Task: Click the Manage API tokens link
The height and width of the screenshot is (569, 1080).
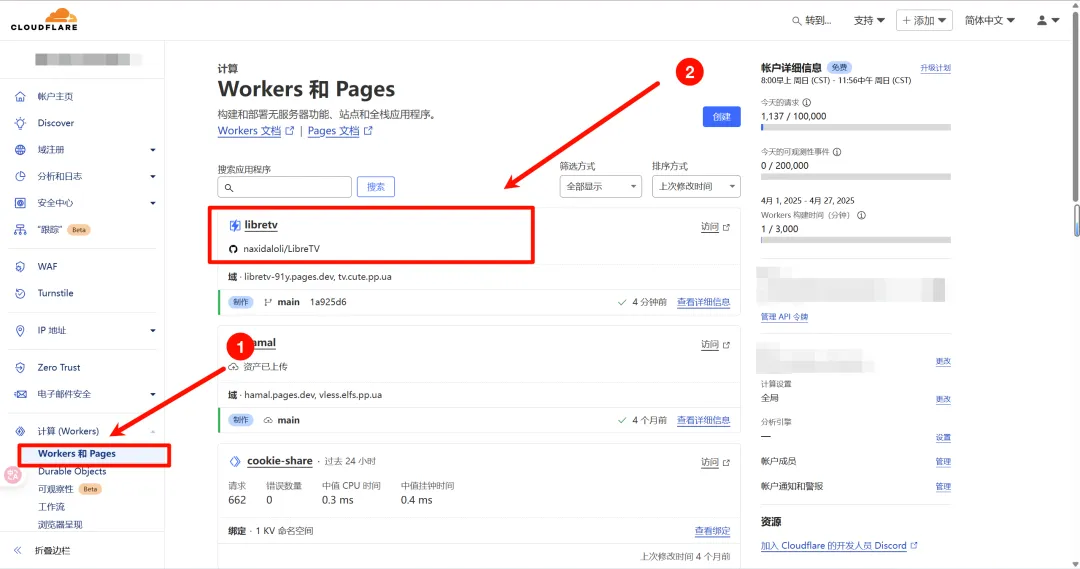Action: coord(784,317)
